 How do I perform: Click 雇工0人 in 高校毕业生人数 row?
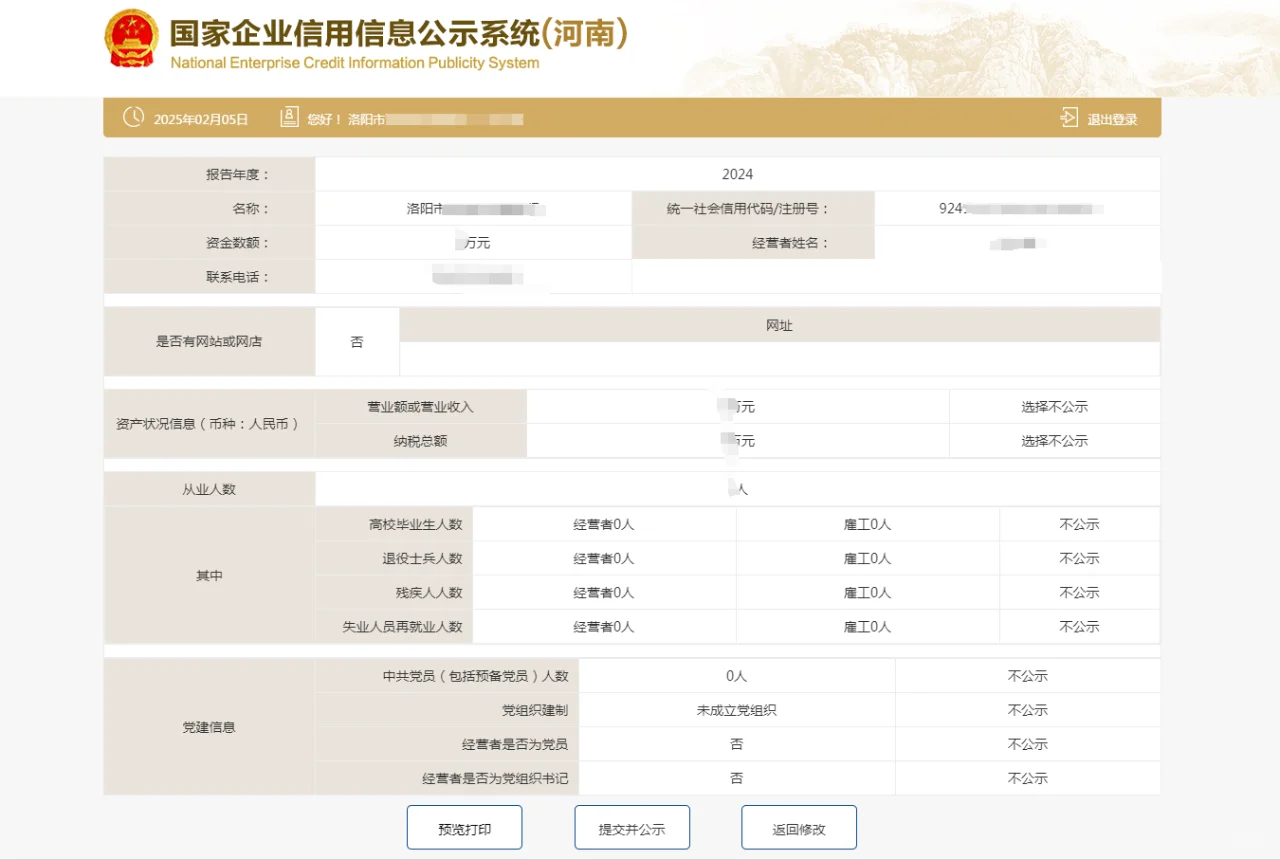[x=867, y=524]
